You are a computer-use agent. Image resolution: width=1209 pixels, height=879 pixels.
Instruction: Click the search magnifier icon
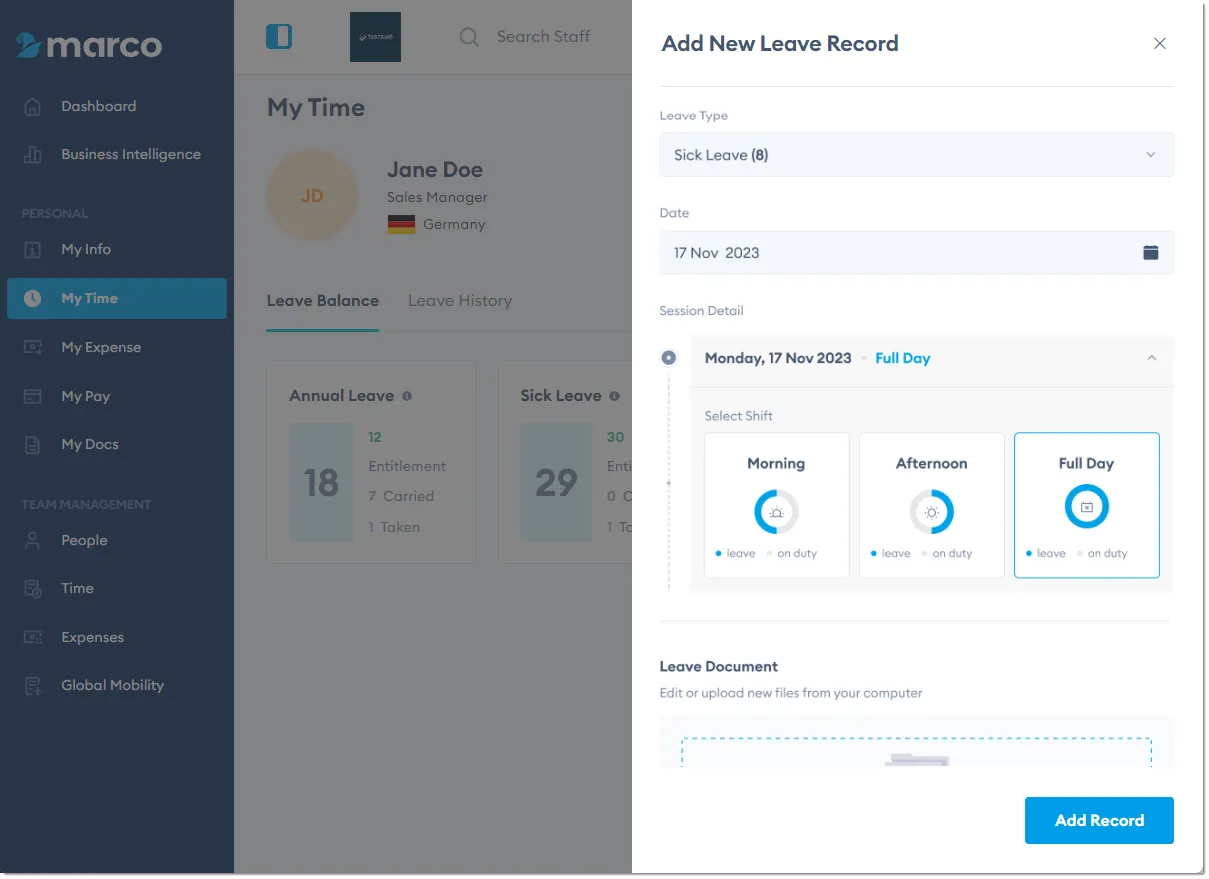point(468,37)
